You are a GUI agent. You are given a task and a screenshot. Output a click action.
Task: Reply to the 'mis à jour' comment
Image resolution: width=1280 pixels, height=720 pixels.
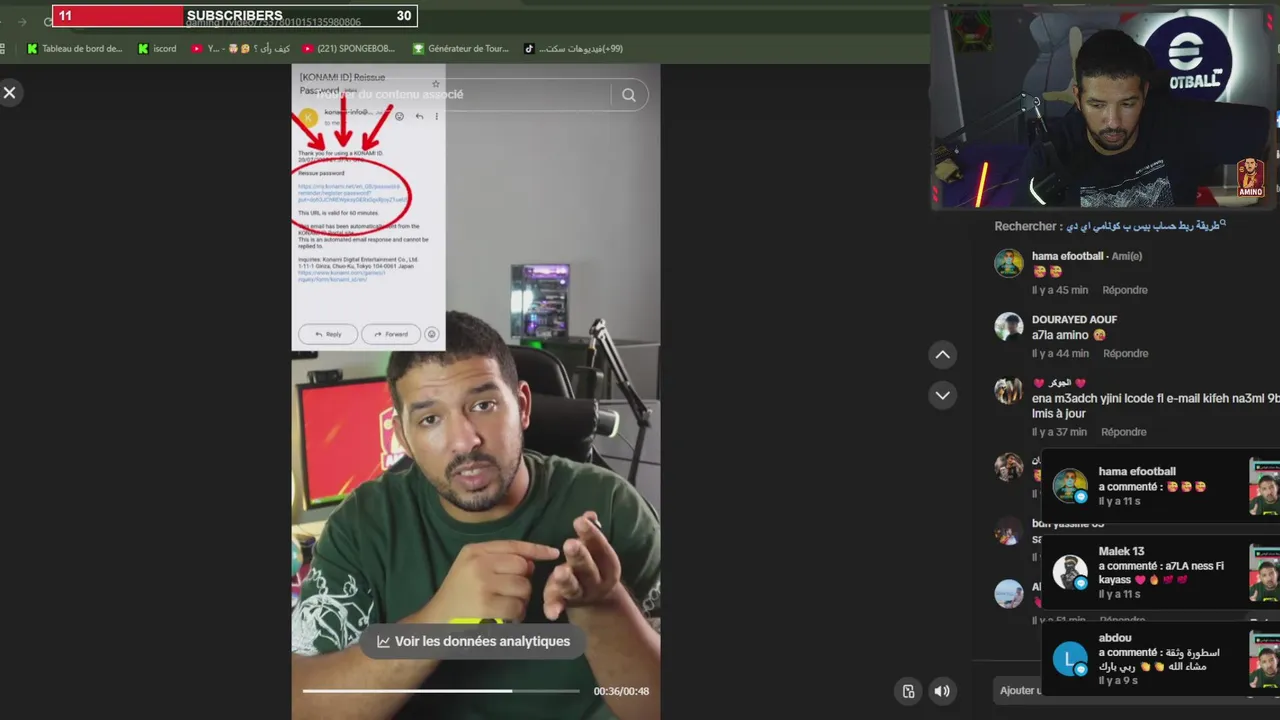(1124, 432)
